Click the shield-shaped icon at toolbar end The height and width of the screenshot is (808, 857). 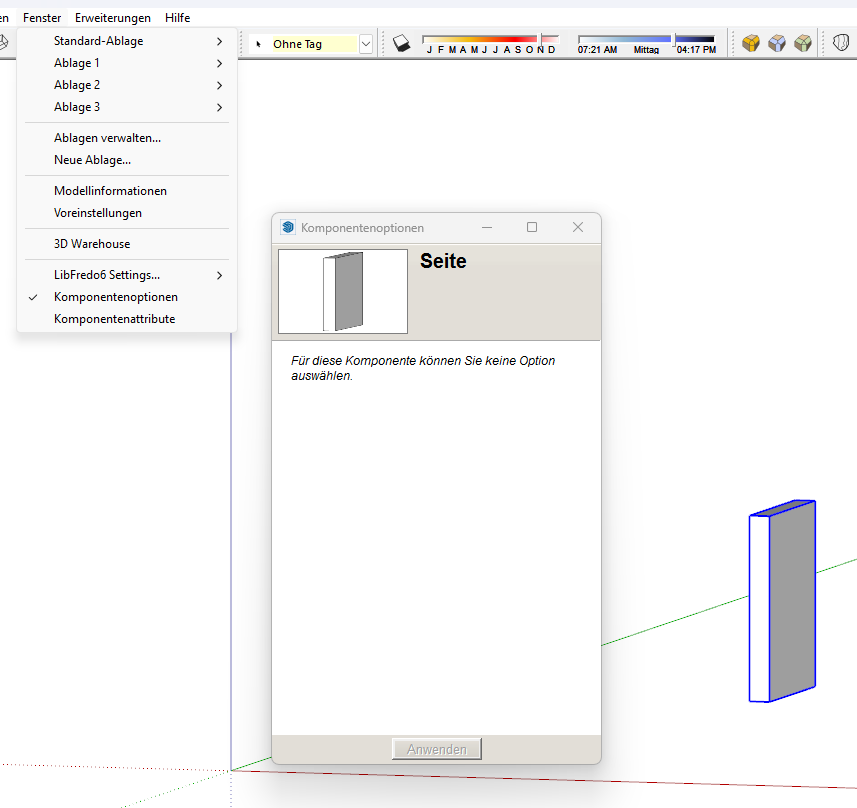tap(841, 43)
